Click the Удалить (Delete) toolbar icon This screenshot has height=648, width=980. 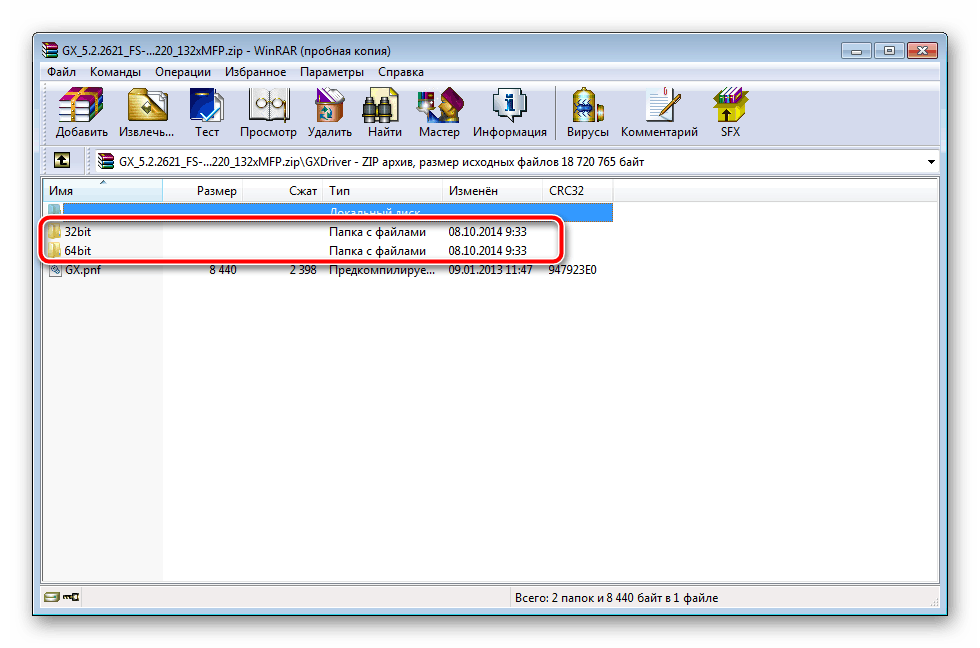[329, 112]
